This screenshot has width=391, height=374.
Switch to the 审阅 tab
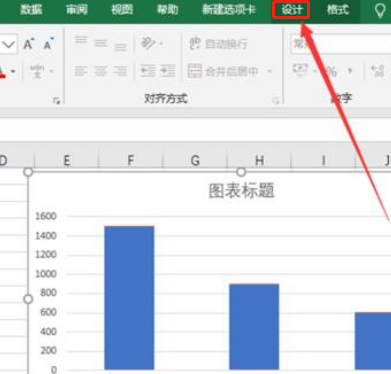77,10
